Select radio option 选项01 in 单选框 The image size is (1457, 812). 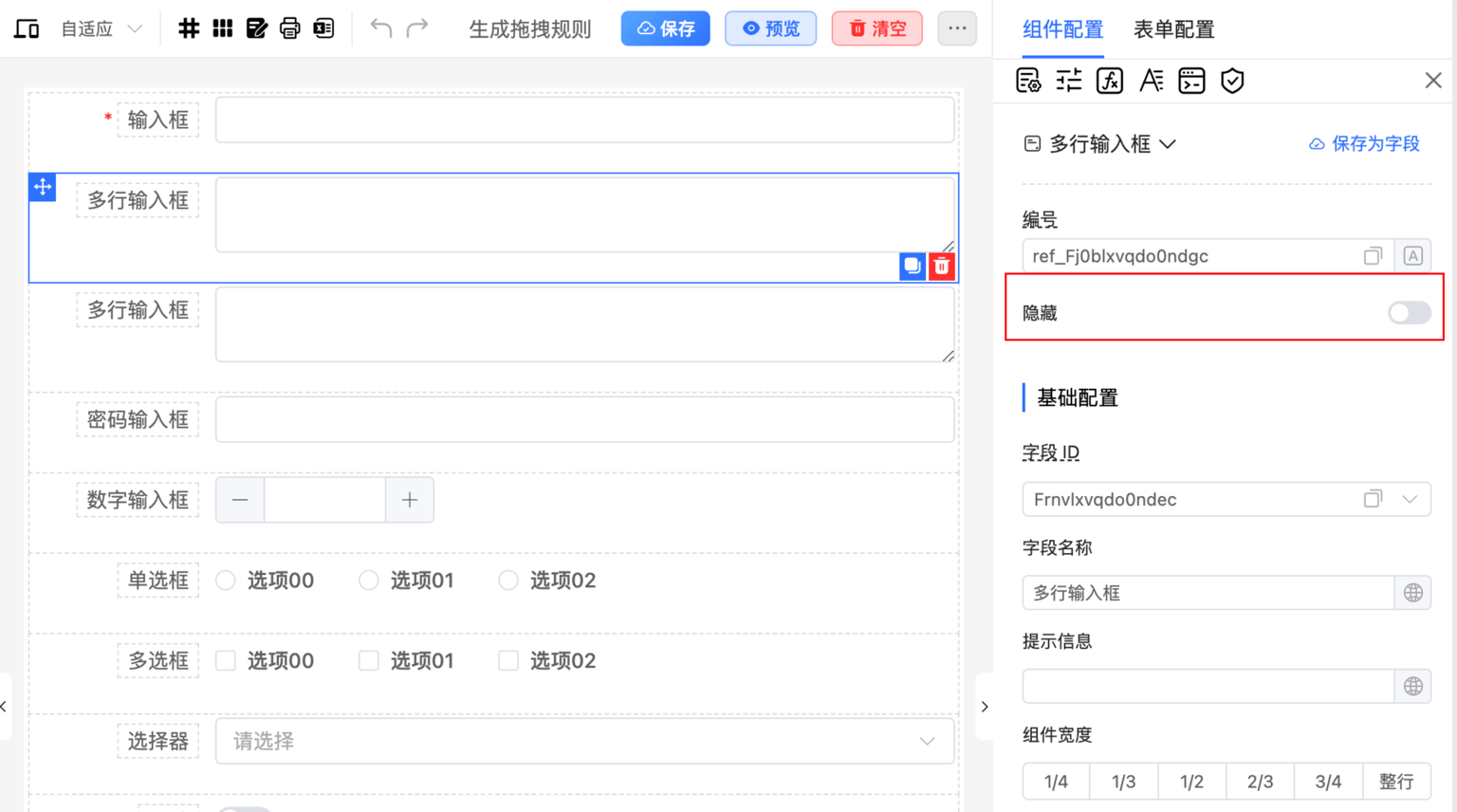coord(369,581)
